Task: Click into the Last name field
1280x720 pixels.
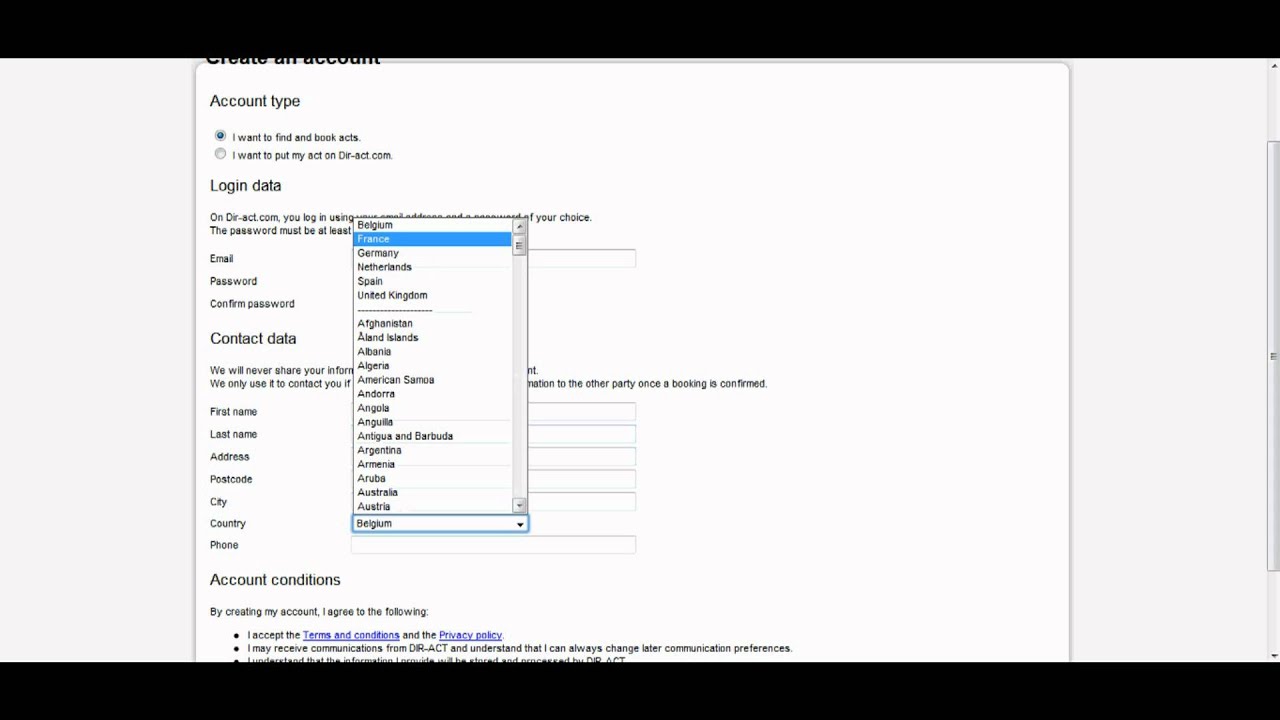Action: pos(581,434)
